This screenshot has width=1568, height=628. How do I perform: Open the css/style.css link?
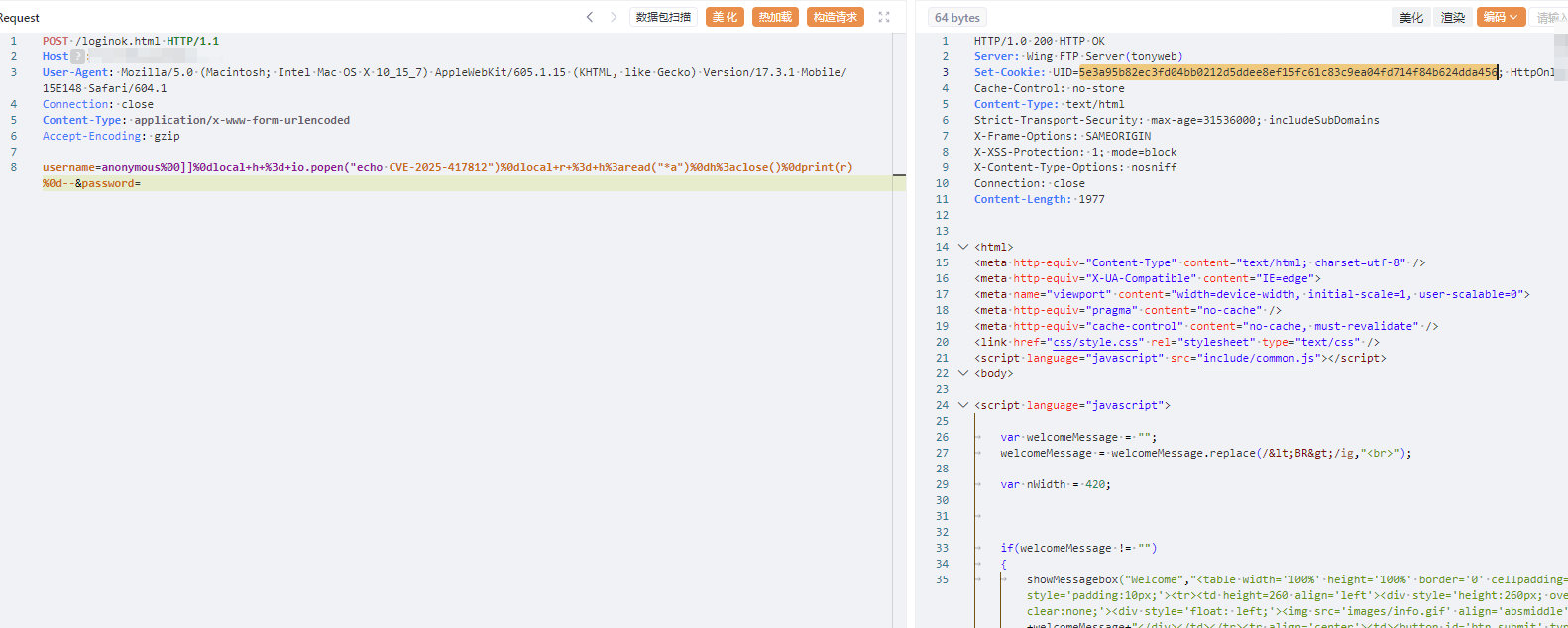tap(1095, 342)
